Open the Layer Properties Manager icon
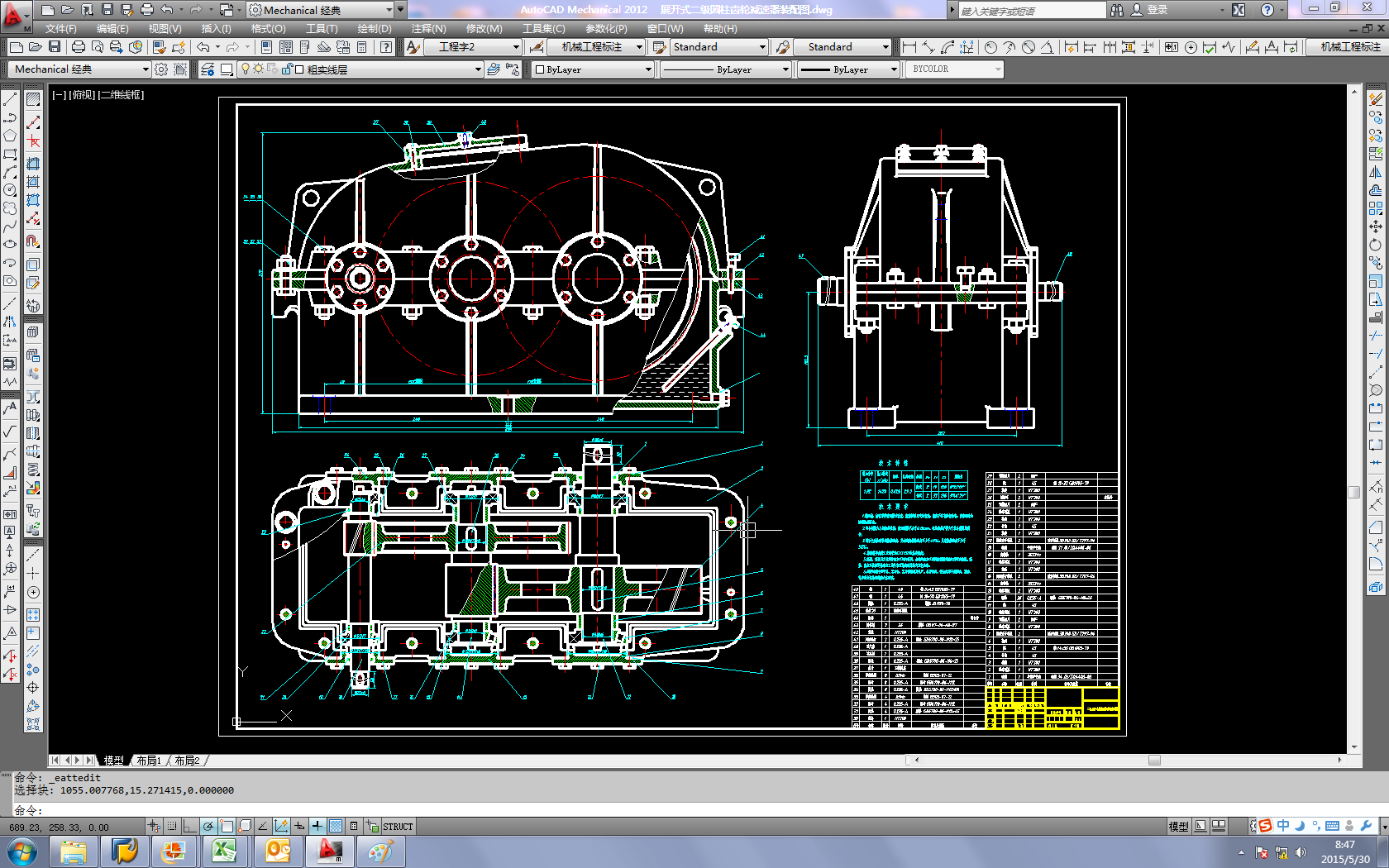The image size is (1389, 868). tap(208, 69)
